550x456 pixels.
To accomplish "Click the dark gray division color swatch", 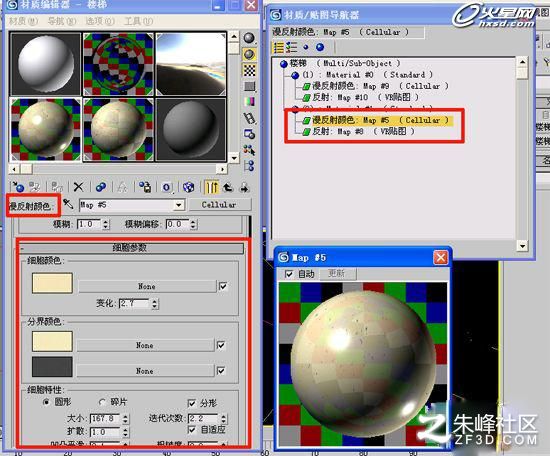I will (52, 367).
